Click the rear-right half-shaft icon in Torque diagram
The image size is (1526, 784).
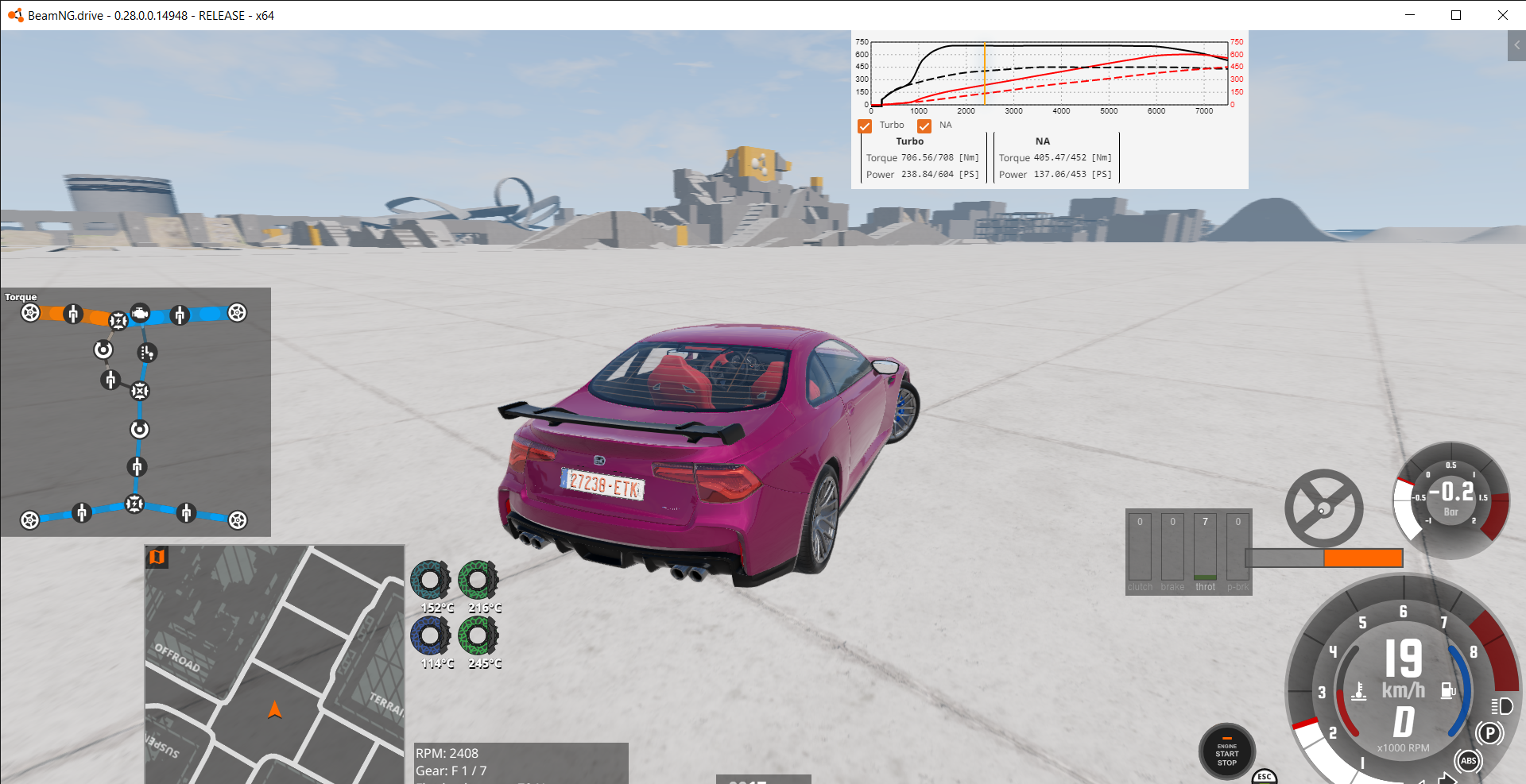click(186, 513)
